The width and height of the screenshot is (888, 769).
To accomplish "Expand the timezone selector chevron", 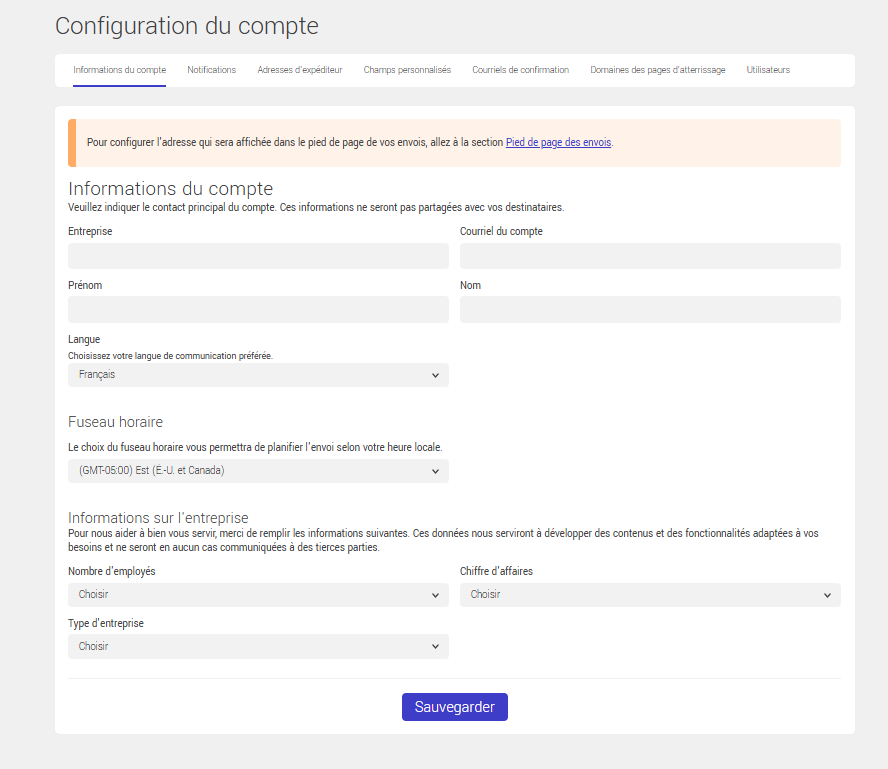I will click(x=435, y=470).
